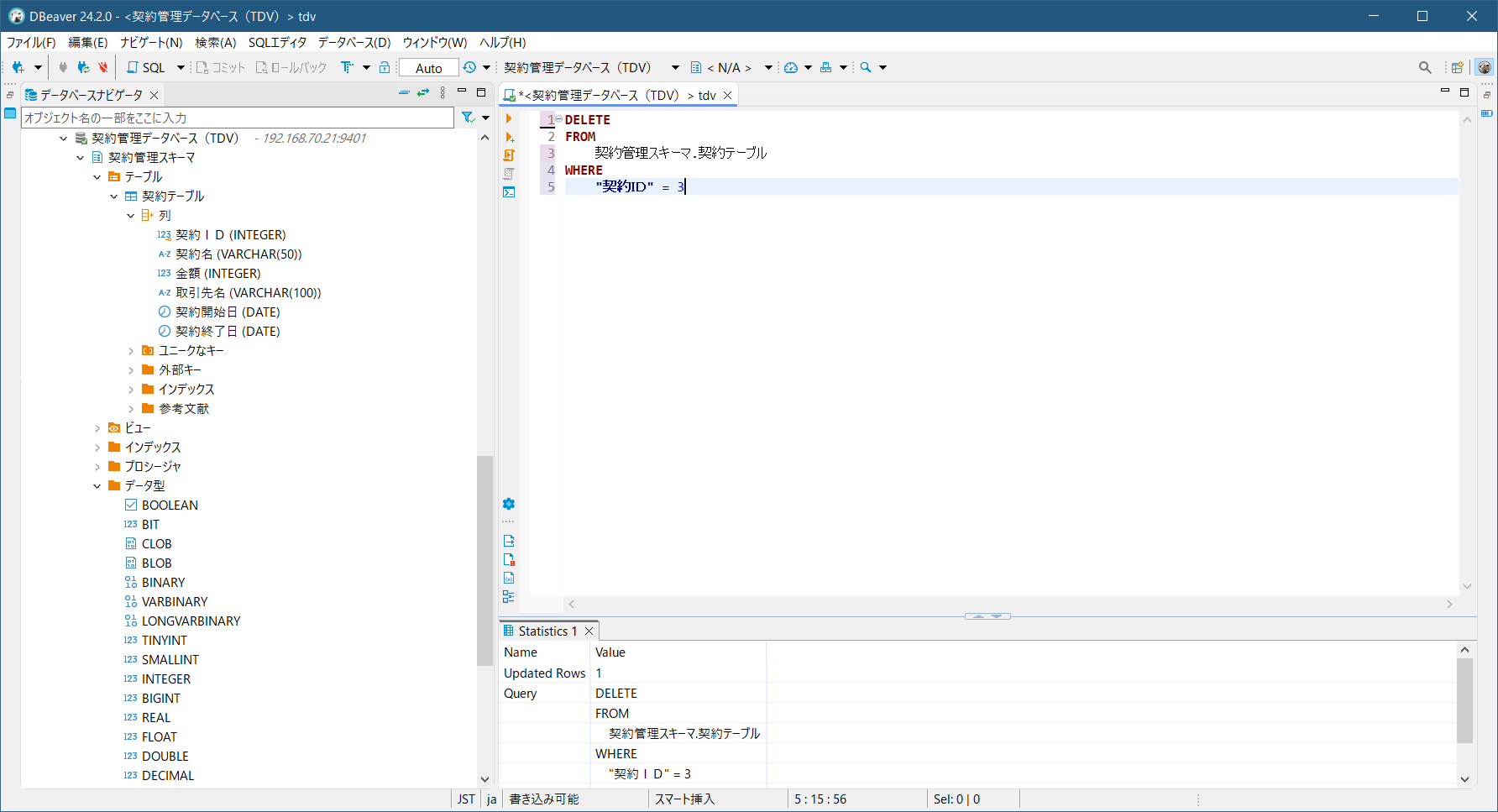Toggle link with editor arrows icon
The height and width of the screenshot is (812, 1498).
[423, 92]
